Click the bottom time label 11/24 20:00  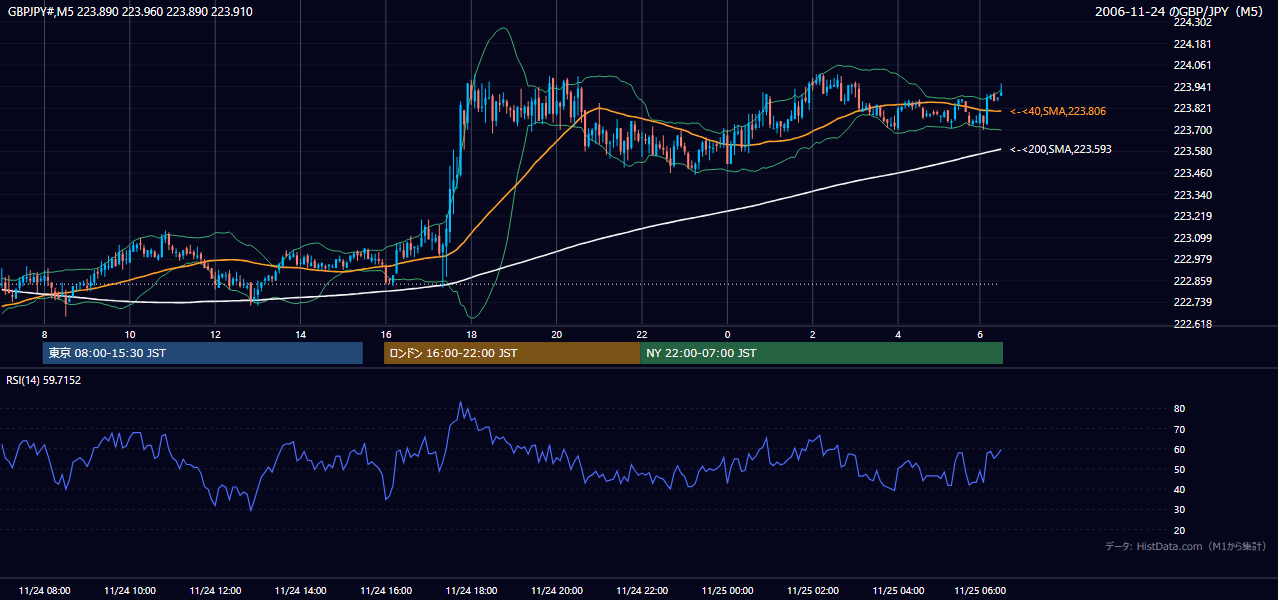pyautogui.click(x=557, y=590)
